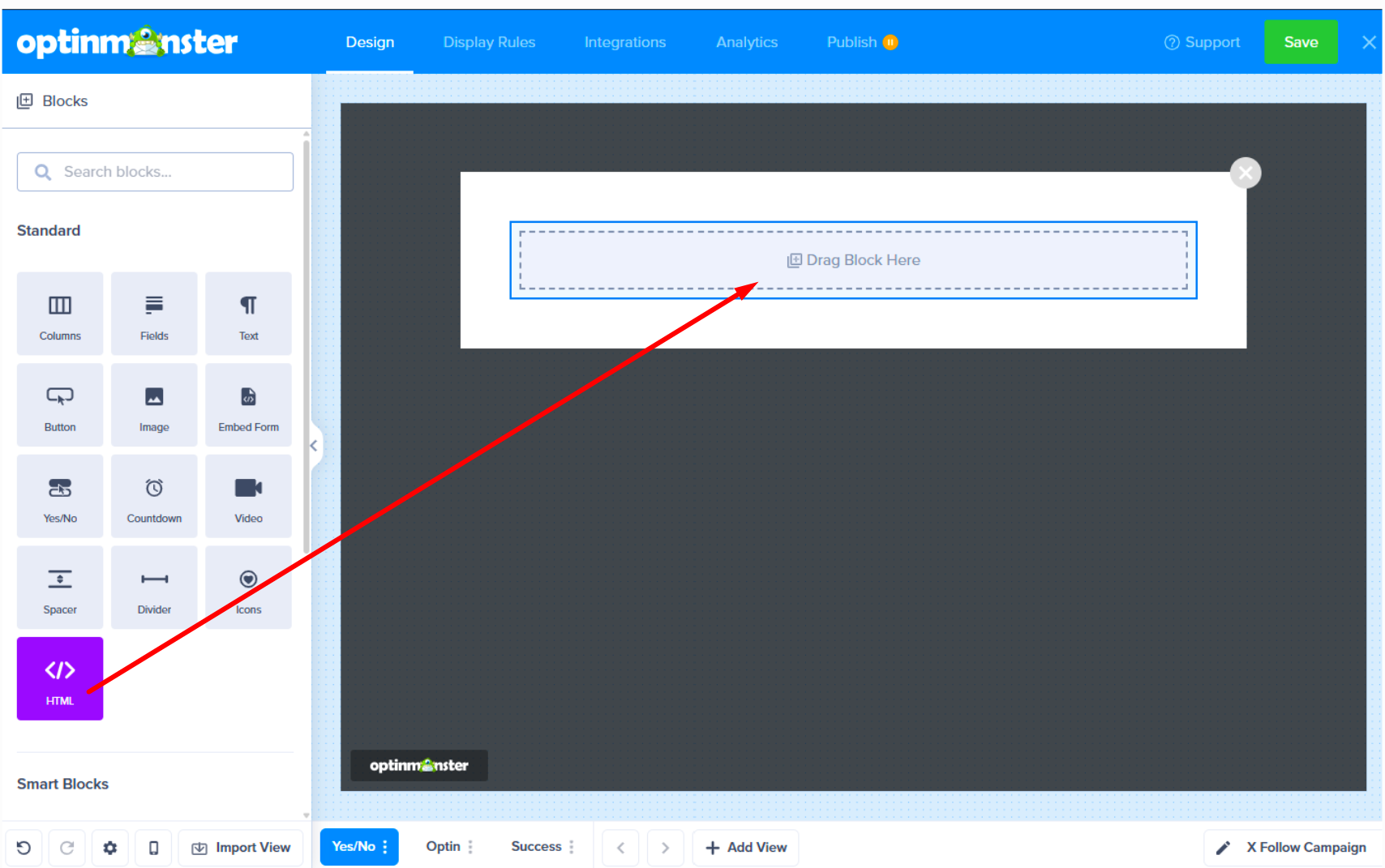This screenshot has height=868, width=1385.
Task: Switch to the Success view
Action: pos(536,847)
